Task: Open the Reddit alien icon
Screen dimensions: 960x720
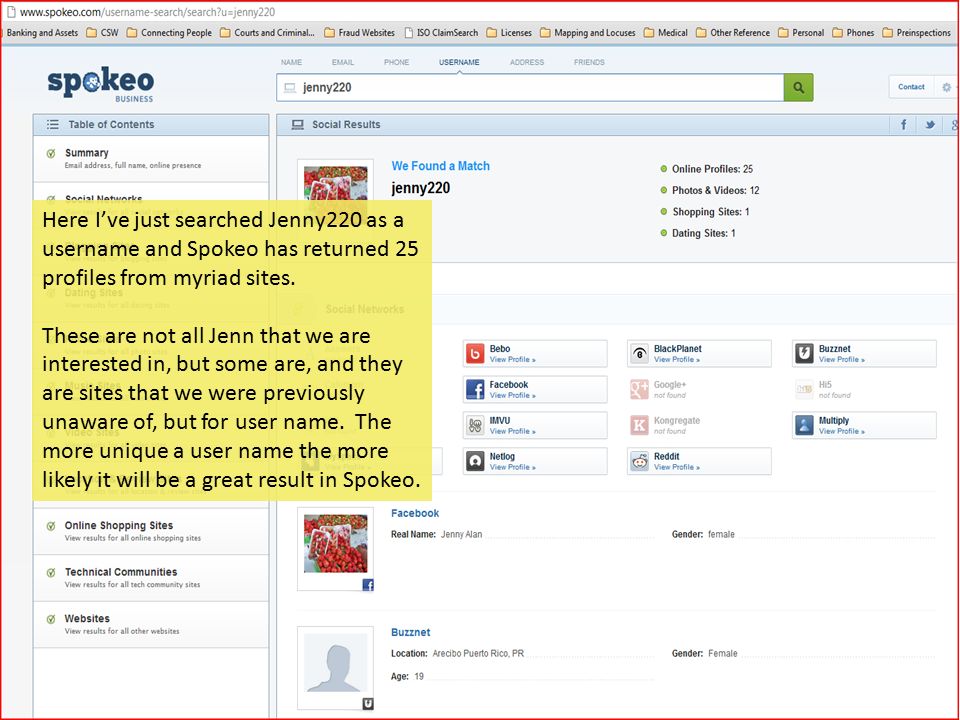Action: pos(640,461)
